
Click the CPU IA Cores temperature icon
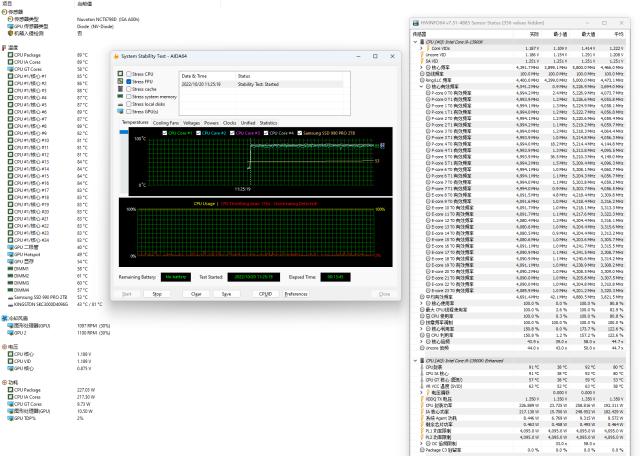[x=11, y=62]
